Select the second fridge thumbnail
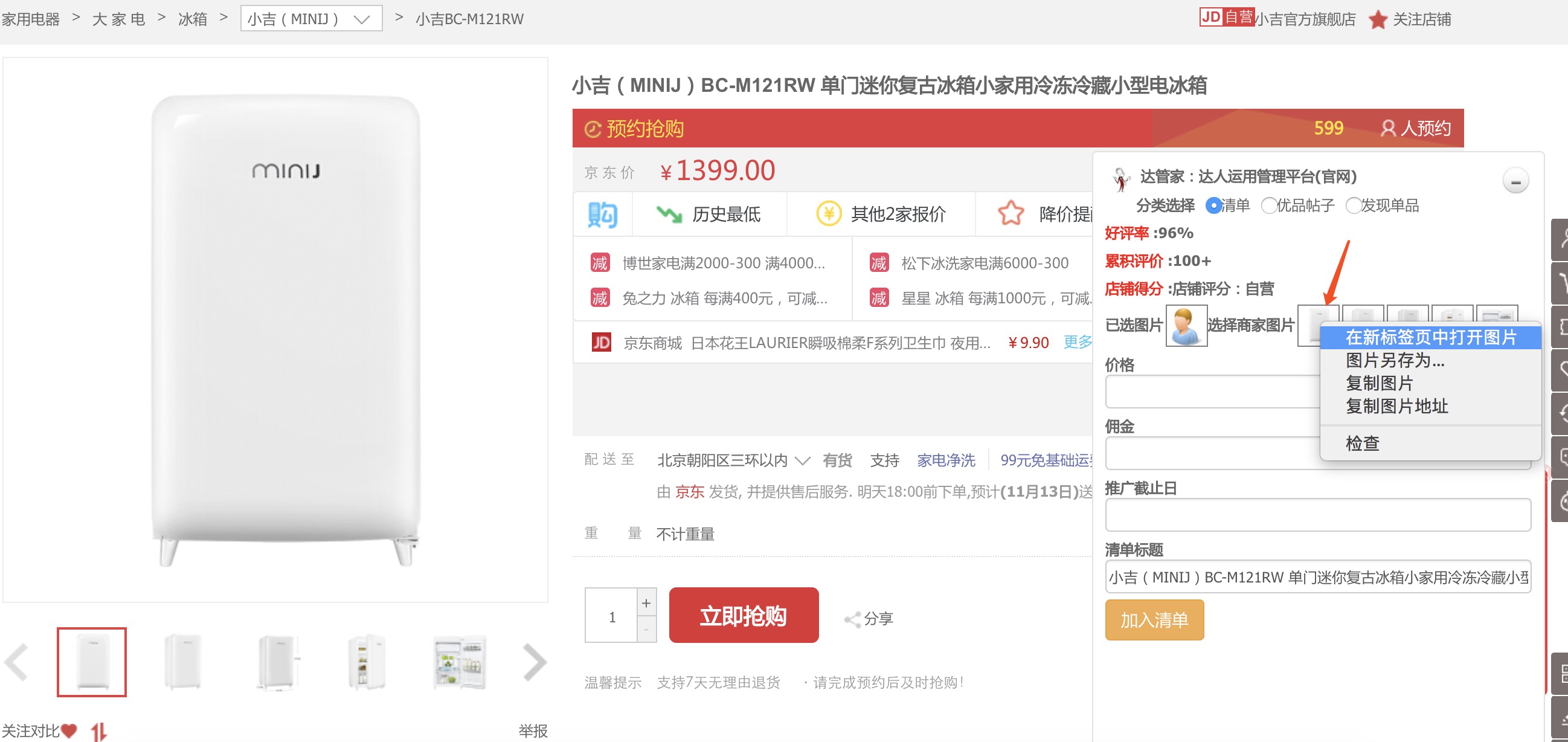The width and height of the screenshot is (1568, 742). pyautogui.click(x=182, y=662)
